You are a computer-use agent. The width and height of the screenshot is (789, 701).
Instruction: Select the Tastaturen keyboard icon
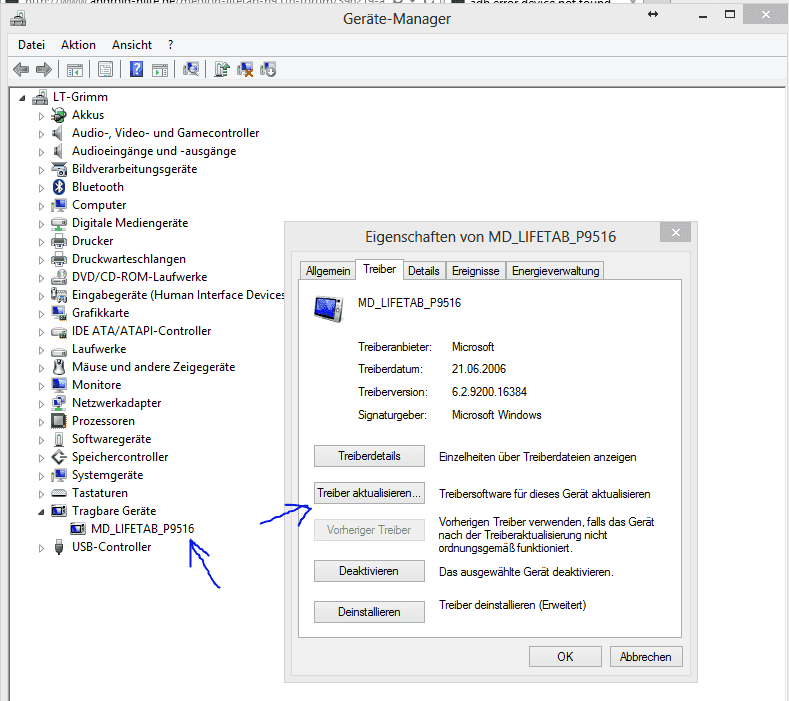point(59,493)
